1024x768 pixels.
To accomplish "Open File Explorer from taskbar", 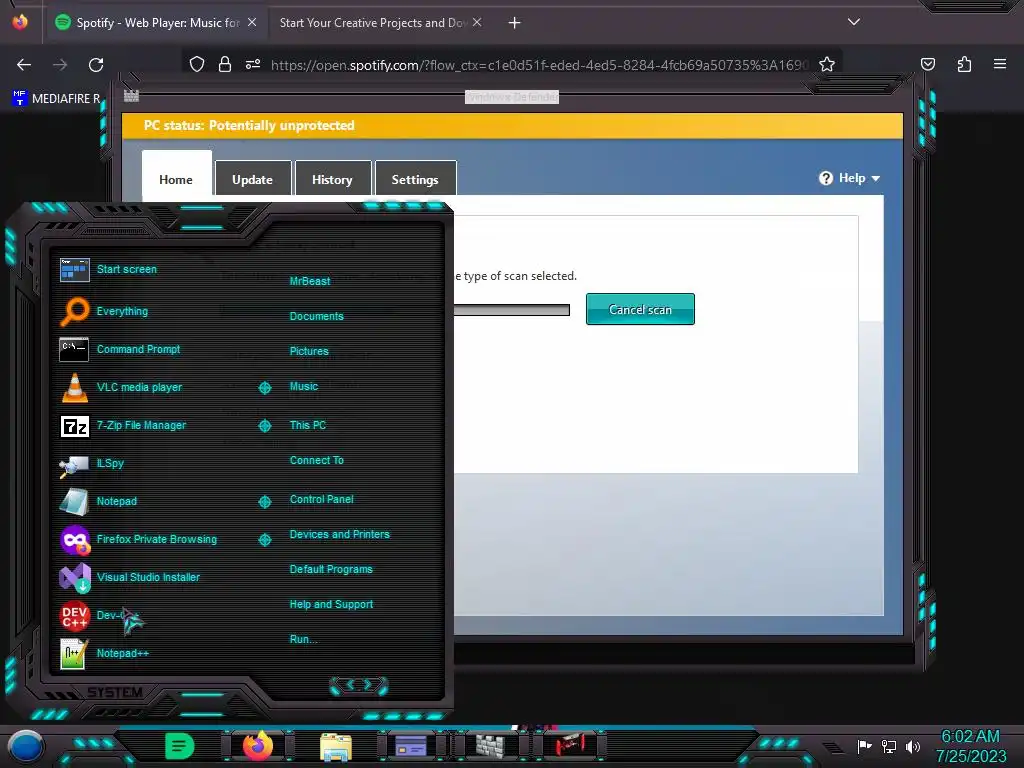I will point(336,746).
